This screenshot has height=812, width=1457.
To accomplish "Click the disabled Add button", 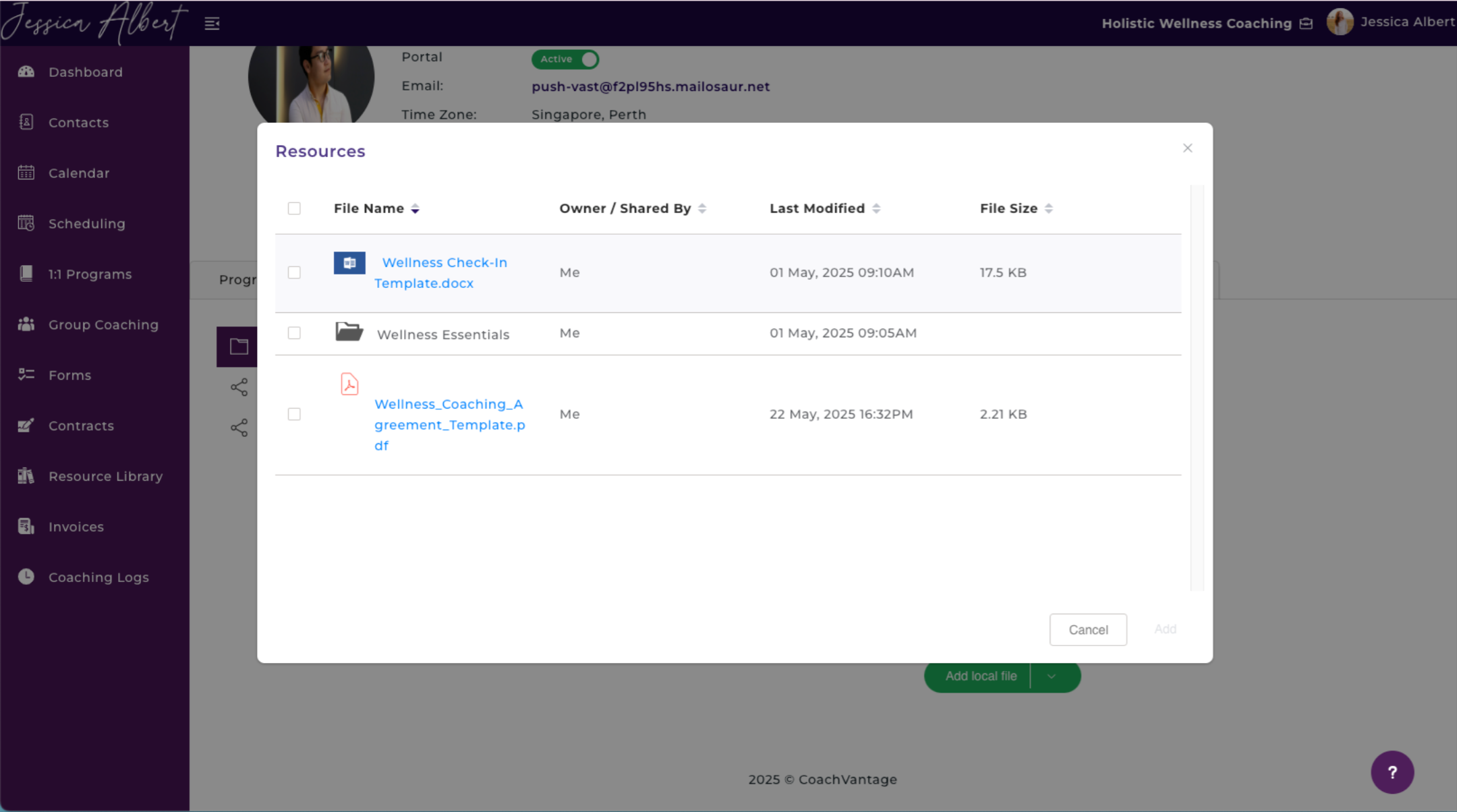I will (x=1165, y=629).
